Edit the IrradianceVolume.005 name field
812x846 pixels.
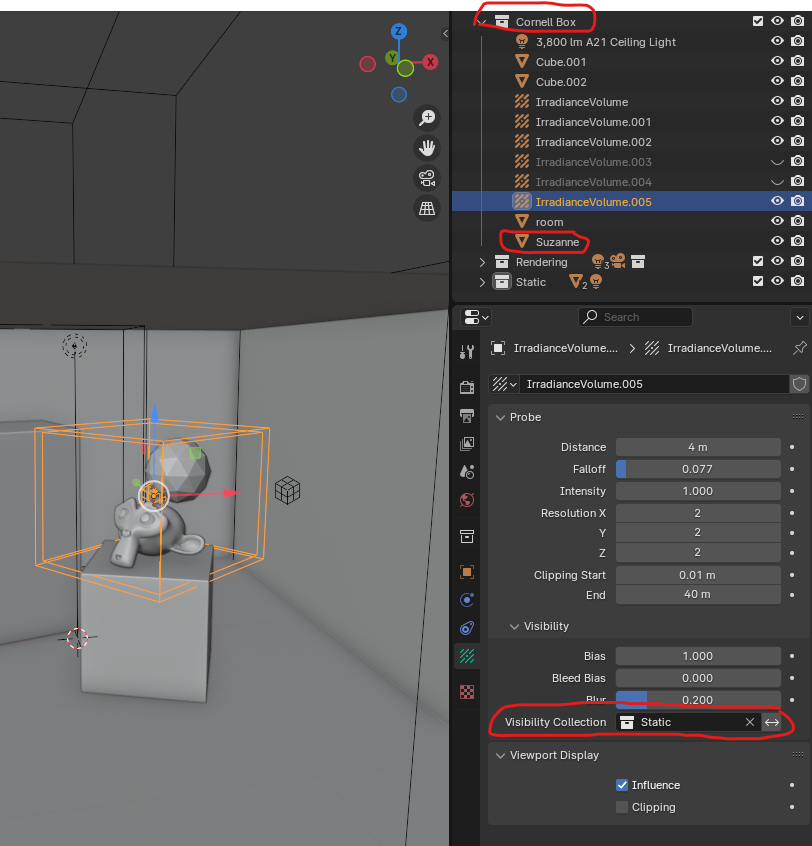pos(654,384)
